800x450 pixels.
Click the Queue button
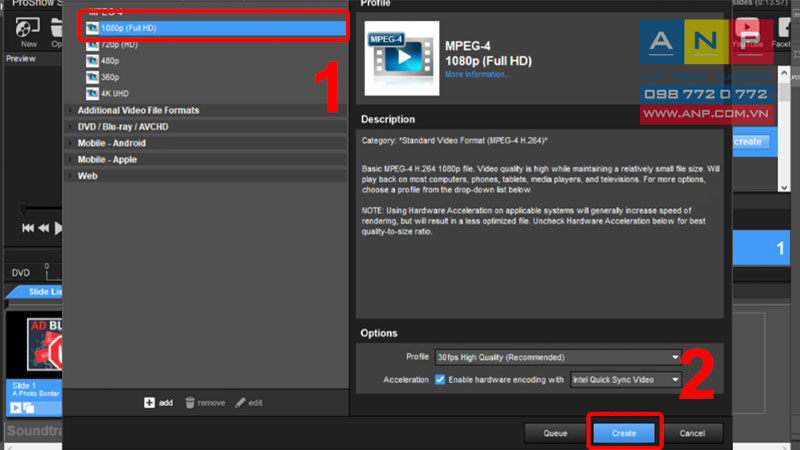point(555,433)
